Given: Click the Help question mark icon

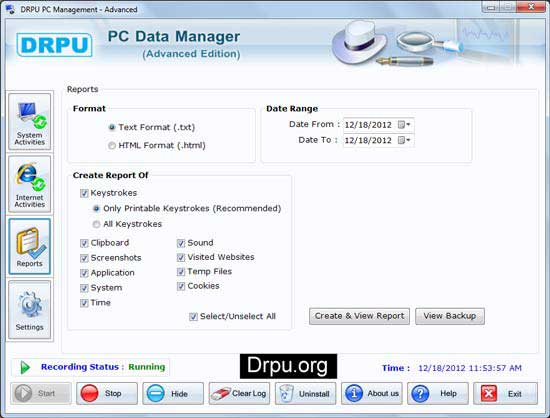Looking at the screenshot, I should pyautogui.click(x=420, y=393).
